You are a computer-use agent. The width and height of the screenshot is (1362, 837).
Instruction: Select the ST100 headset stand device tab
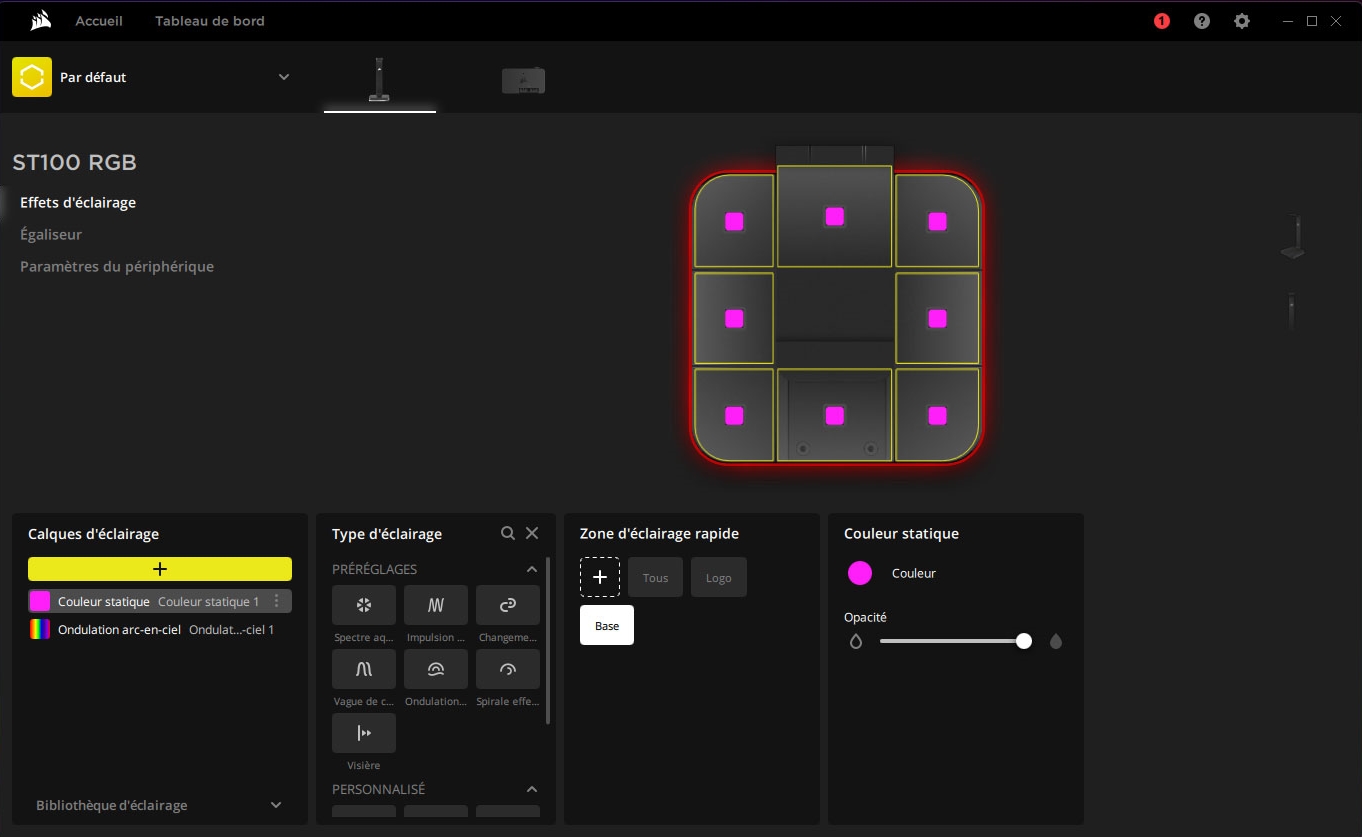pos(379,80)
